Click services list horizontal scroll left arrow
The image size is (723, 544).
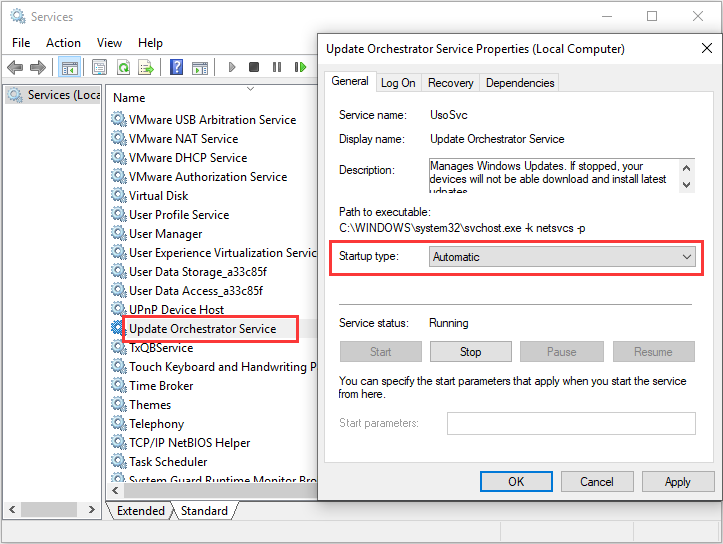[x=115, y=491]
